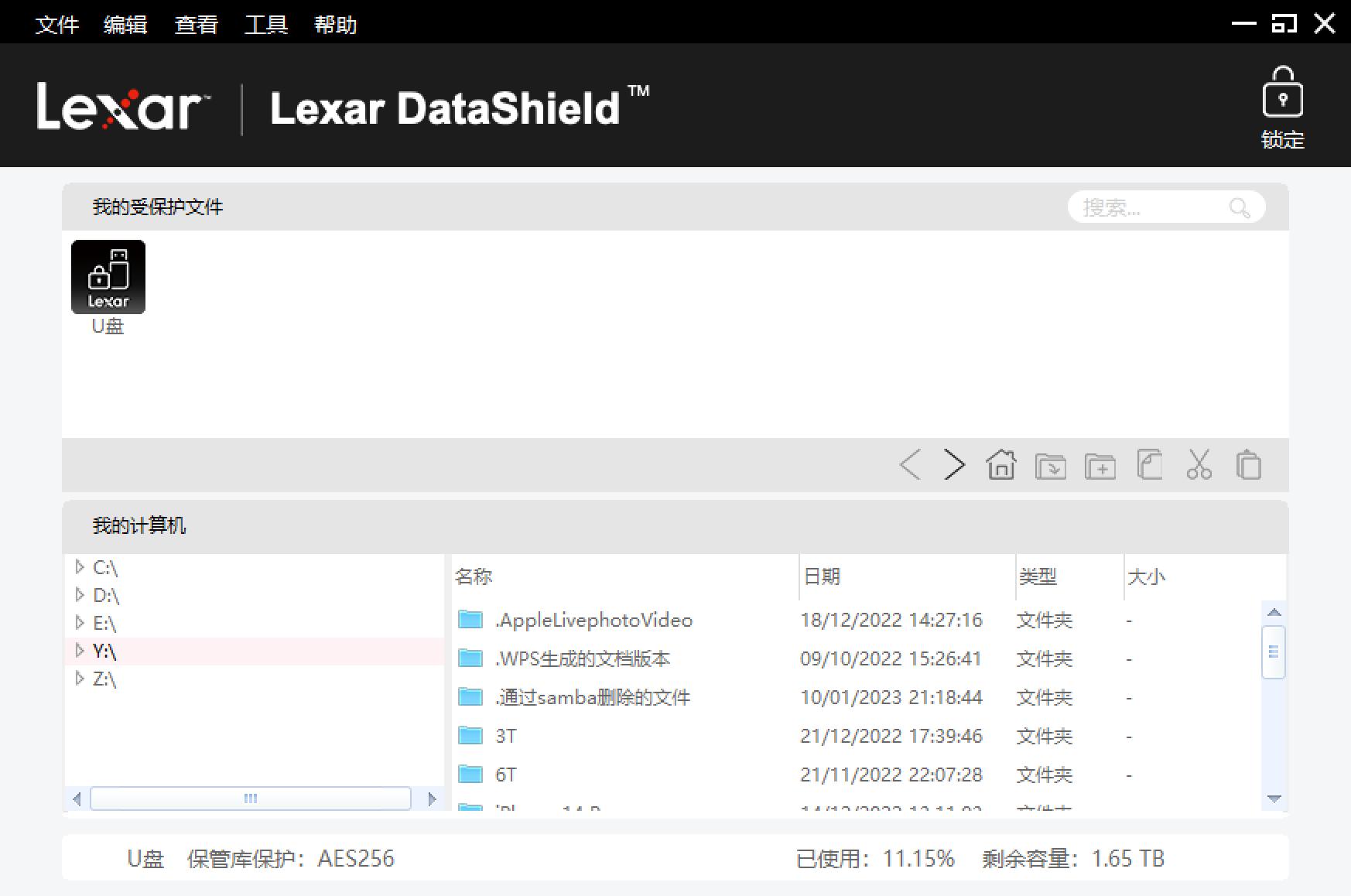Sort files by 大小 column header

(1205, 576)
